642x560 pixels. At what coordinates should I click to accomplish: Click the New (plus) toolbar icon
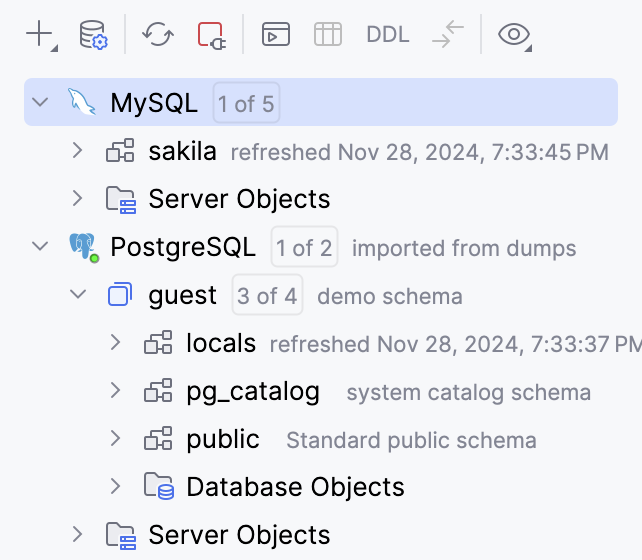[x=39, y=34]
